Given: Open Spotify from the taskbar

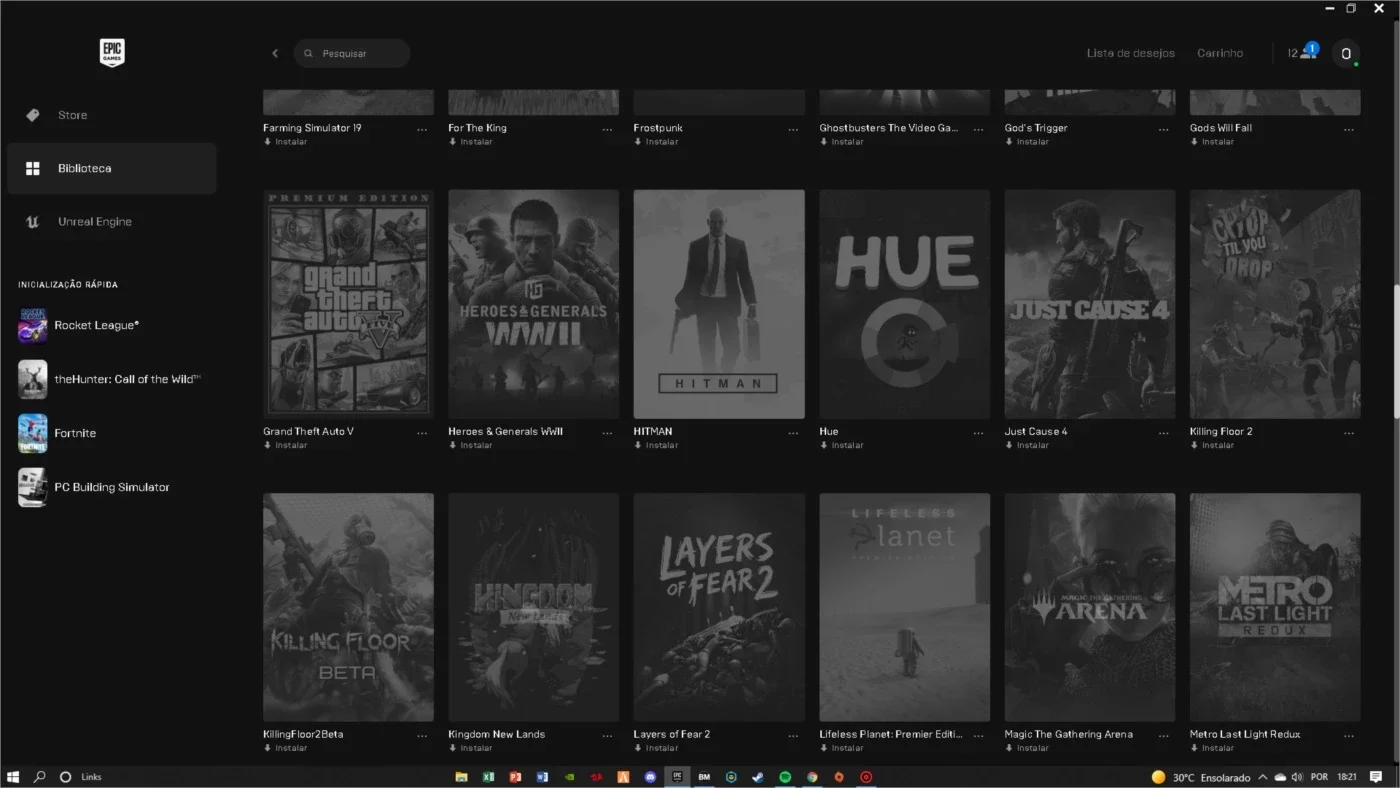Looking at the screenshot, I should 785,777.
